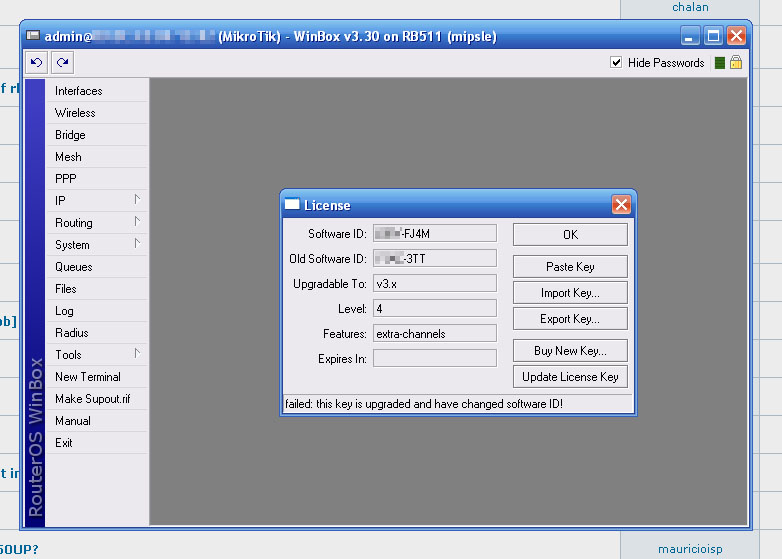Screen dimensions: 782x559
Task: Click the Export Key... button
Action: 570,319
